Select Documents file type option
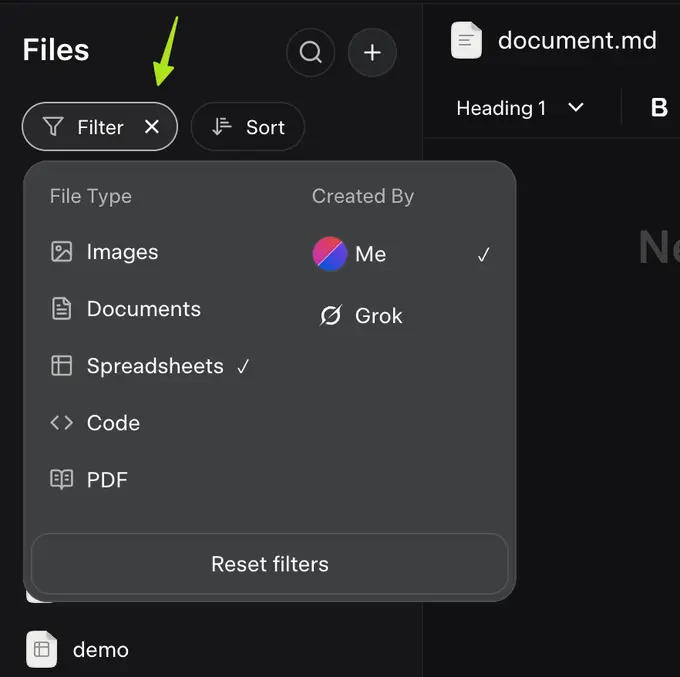The width and height of the screenshot is (680, 677). pos(143,309)
